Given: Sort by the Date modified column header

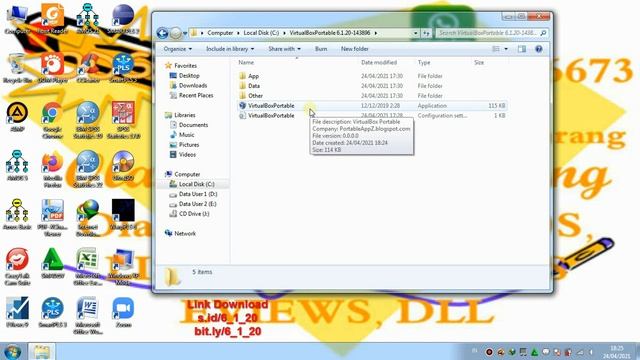Looking at the screenshot, I should (x=379, y=62).
